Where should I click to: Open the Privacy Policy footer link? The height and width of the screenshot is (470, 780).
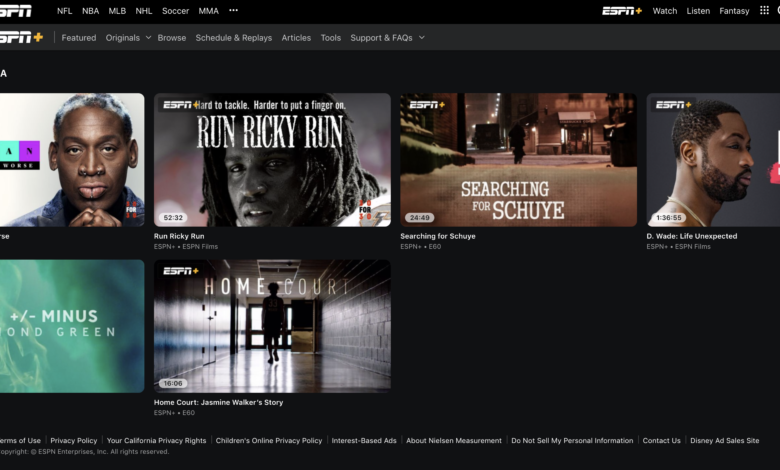click(74, 441)
